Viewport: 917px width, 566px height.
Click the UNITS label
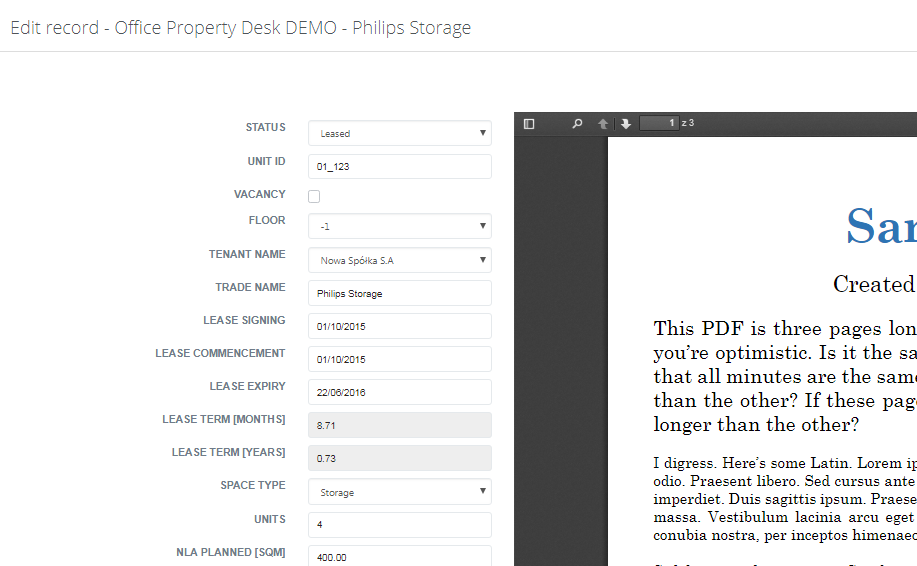[270, 519]
